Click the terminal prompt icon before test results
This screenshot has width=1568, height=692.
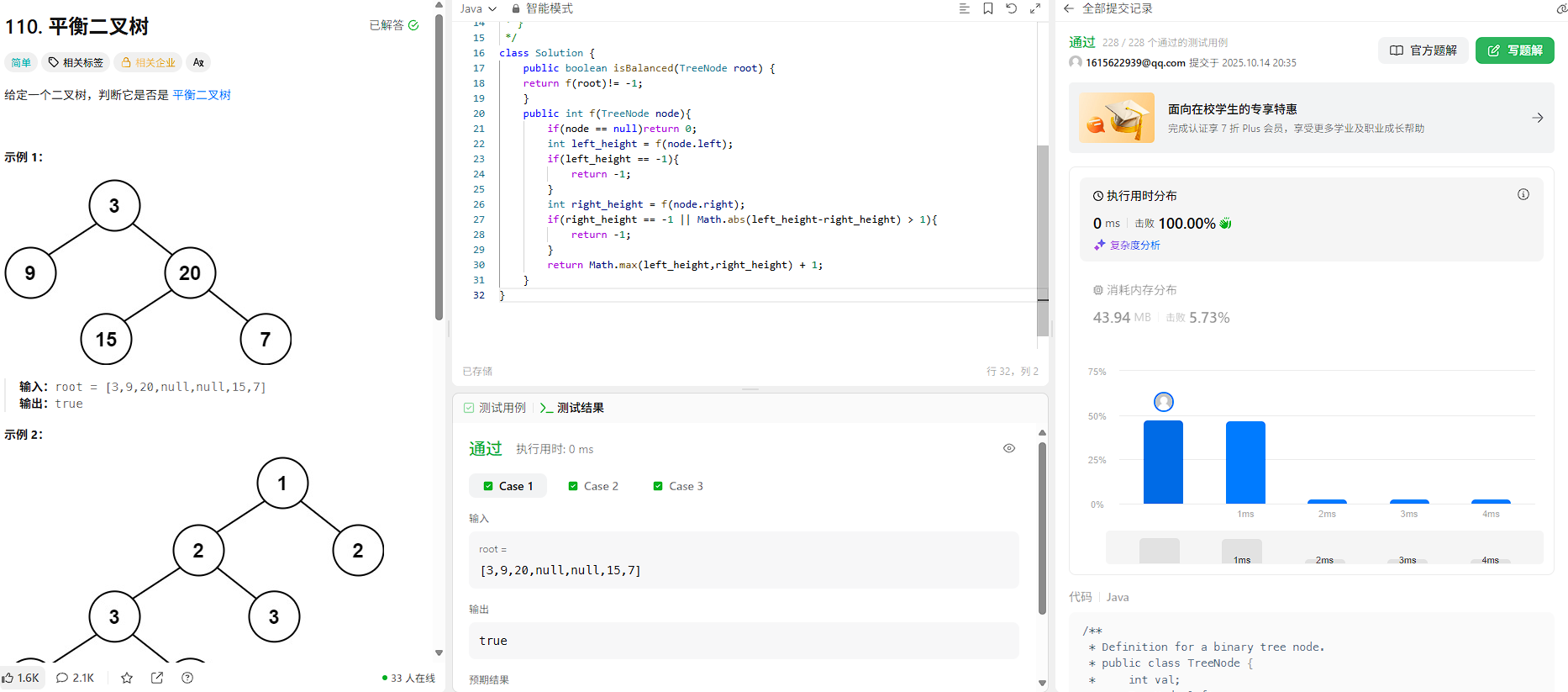pos(546,408)
